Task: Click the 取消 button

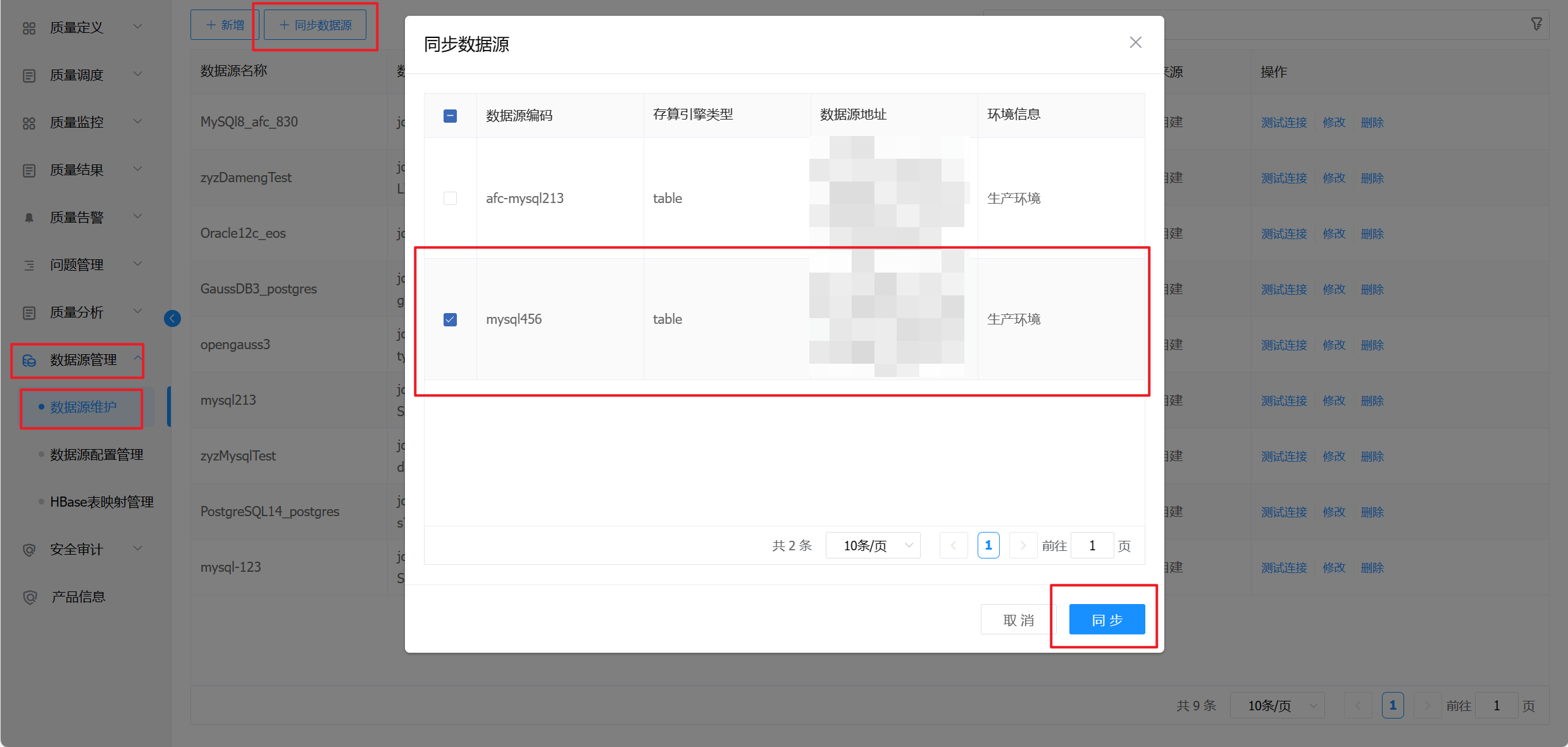Action: (x=1017, y=620)
